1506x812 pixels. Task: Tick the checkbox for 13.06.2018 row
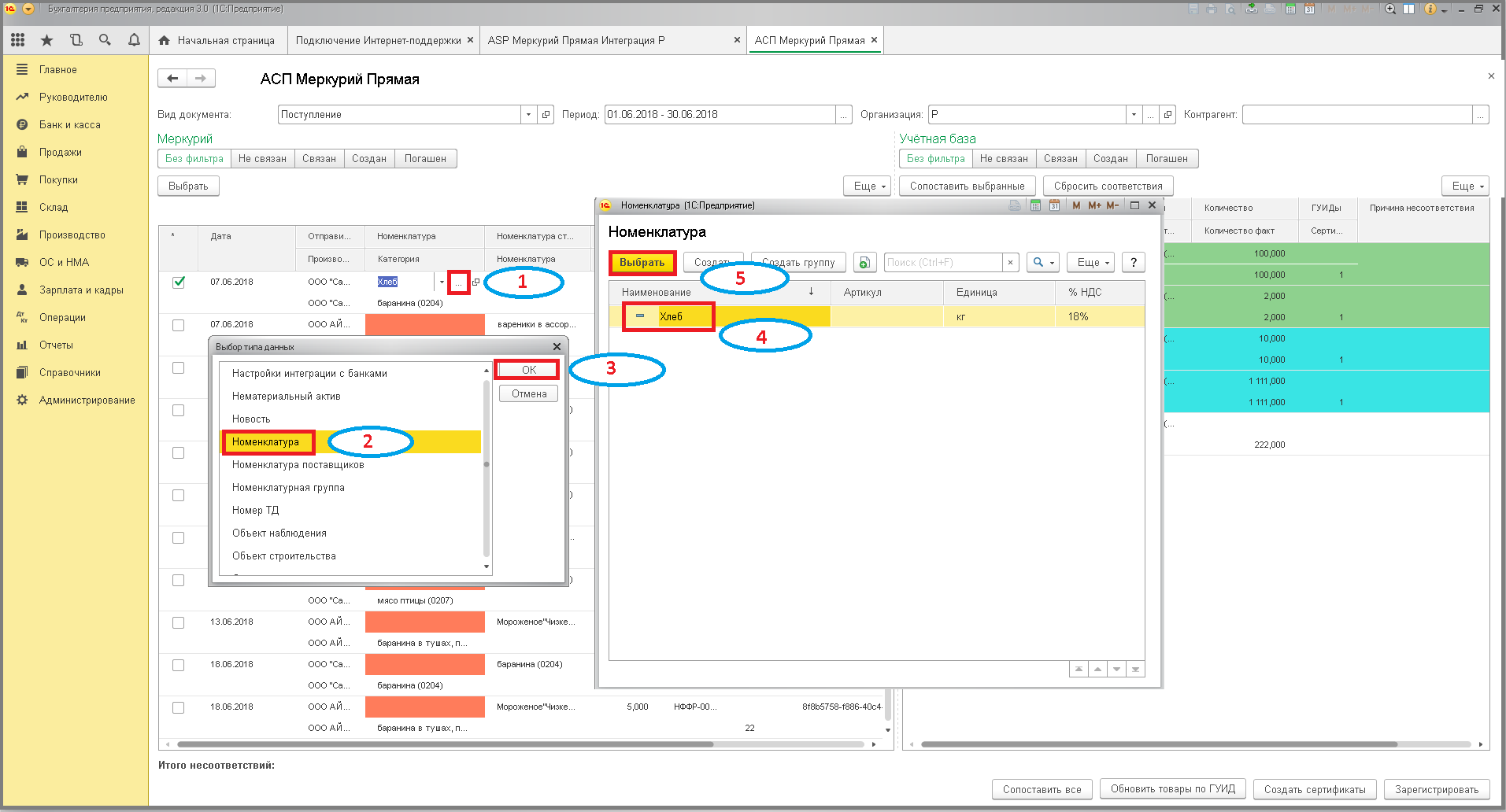point(179,622)
